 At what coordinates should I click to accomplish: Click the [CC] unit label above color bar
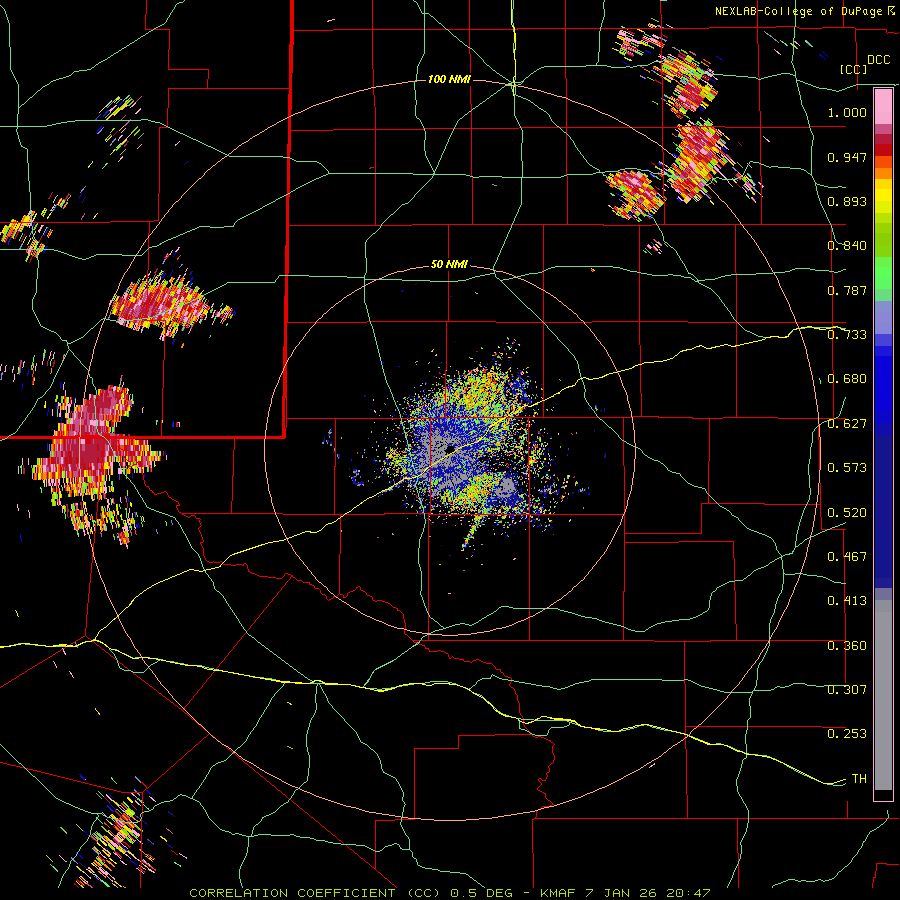pyautogui.click(x=854, y=69)
